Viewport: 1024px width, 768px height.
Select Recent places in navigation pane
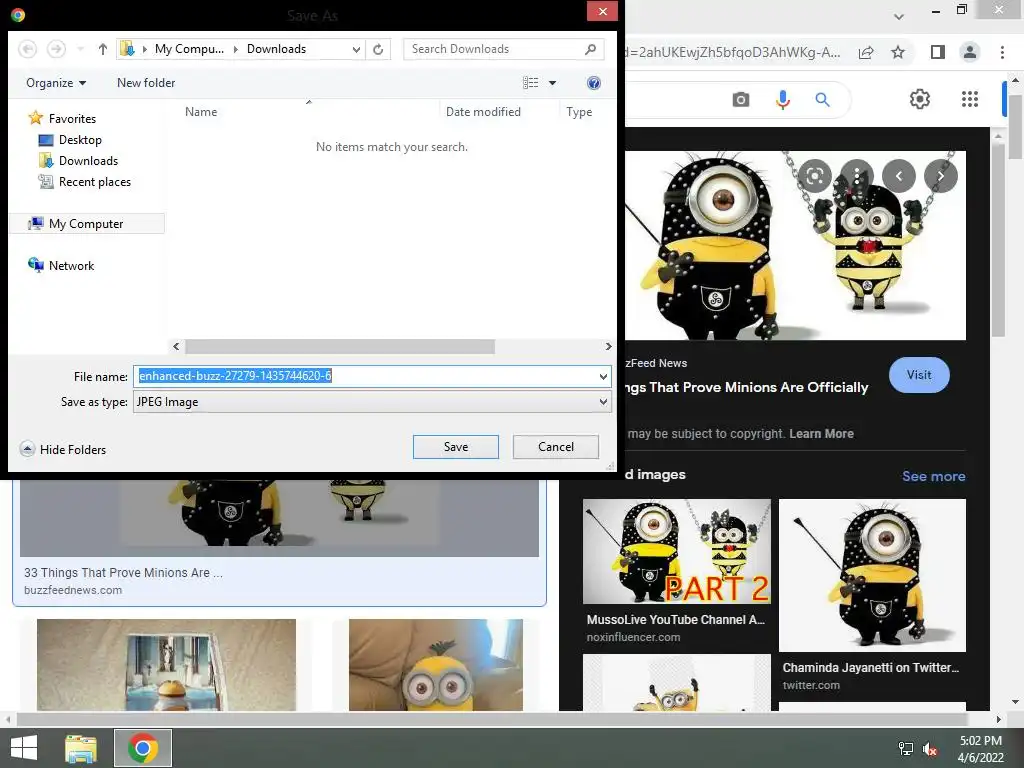coord(85,182)
